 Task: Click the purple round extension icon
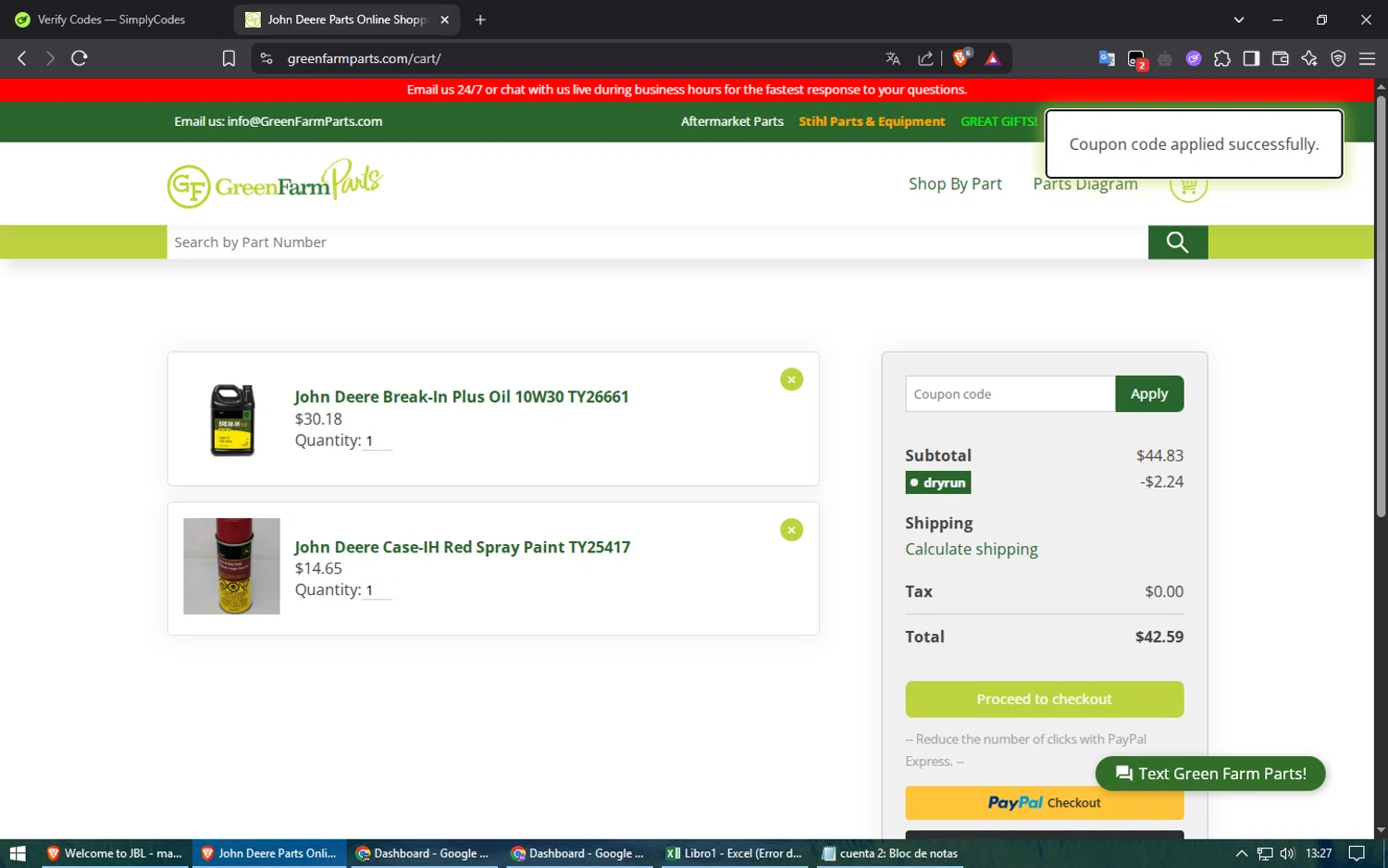1194,58
